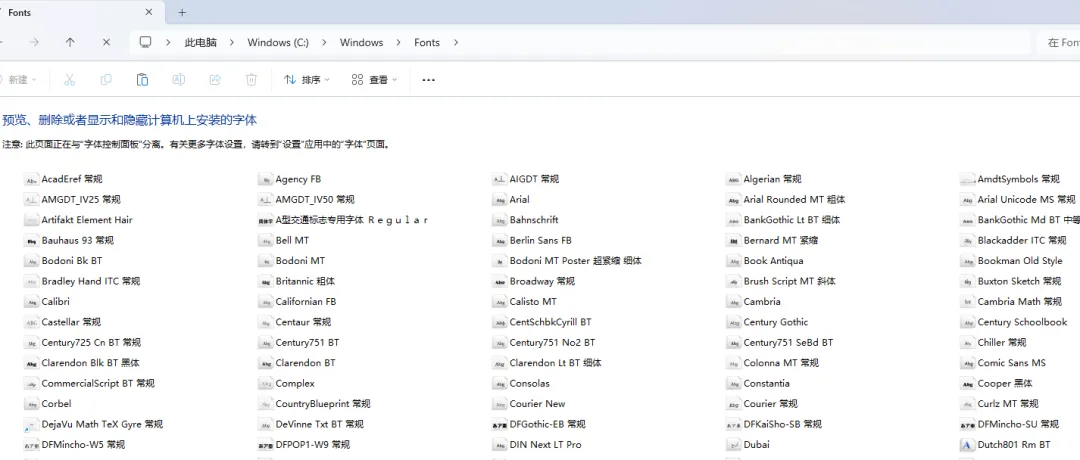The image size is (1080, 460).
Task: Select DejaVu Math TeX Gyre 常规 font
Action: 102,424
